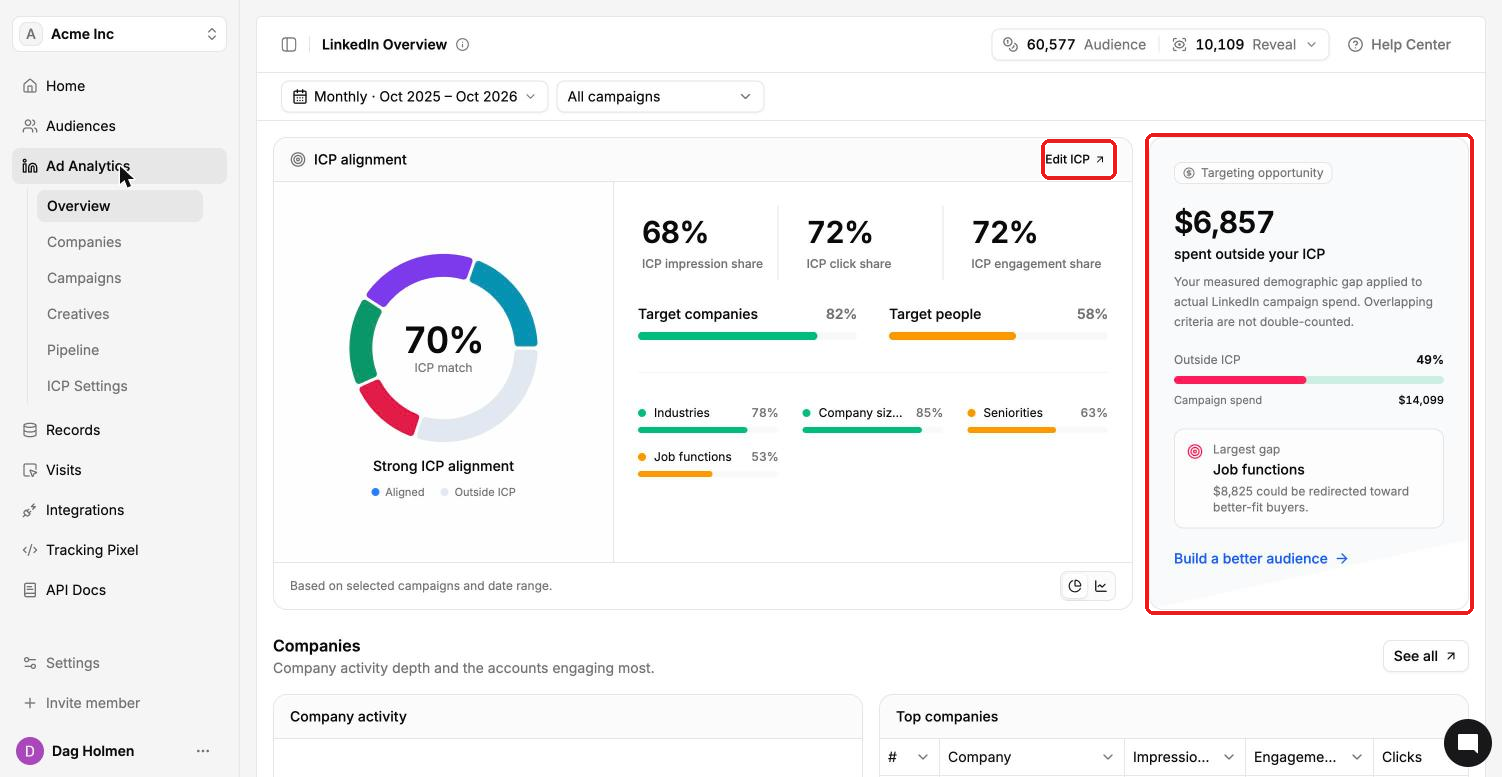
Task: Open the chat support bubble
Action: (x=1467, y=742)
